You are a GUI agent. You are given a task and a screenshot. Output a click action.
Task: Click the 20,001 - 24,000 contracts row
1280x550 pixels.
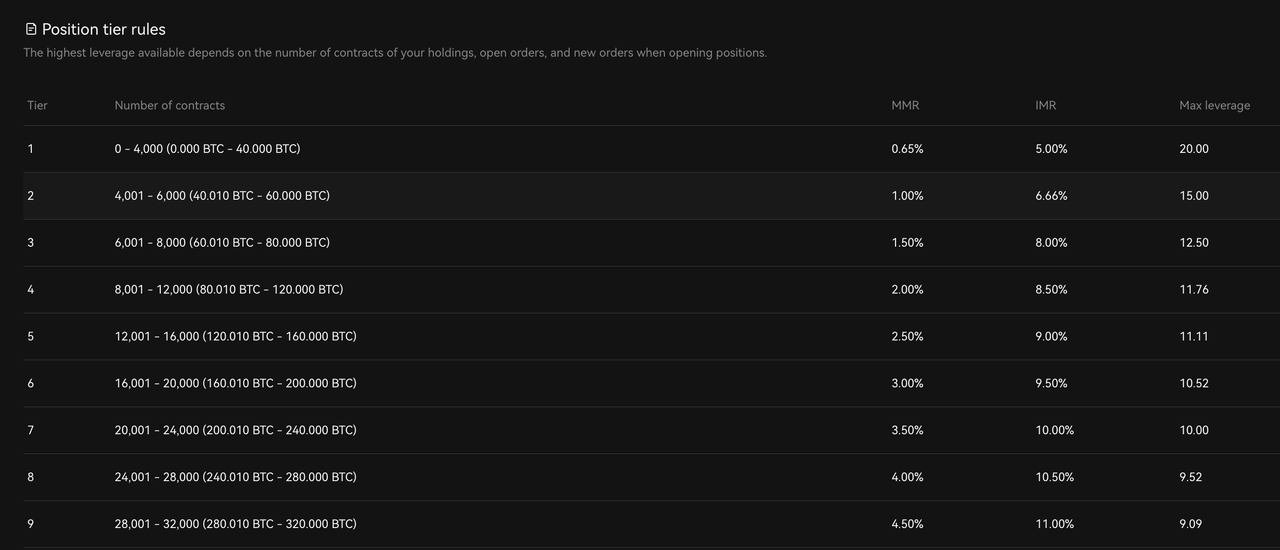(x=235, y=431)
